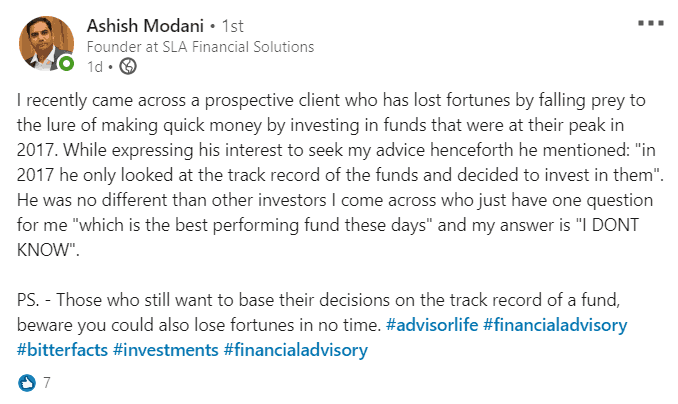This screenshot has height=404, width=678.
Task: Open the #bitterfacts hashtag
Action: pos(62,350)
